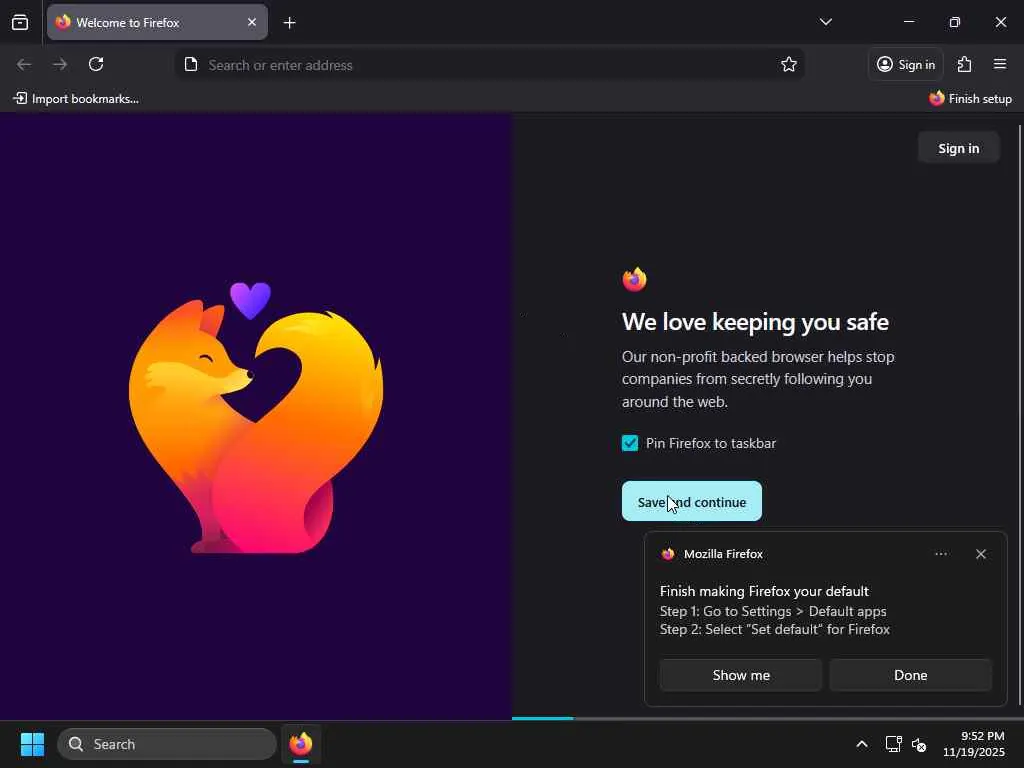Uncheck Pin Firefox to taskbar checkbox
1024x768 pixels.
coord(630,443)
